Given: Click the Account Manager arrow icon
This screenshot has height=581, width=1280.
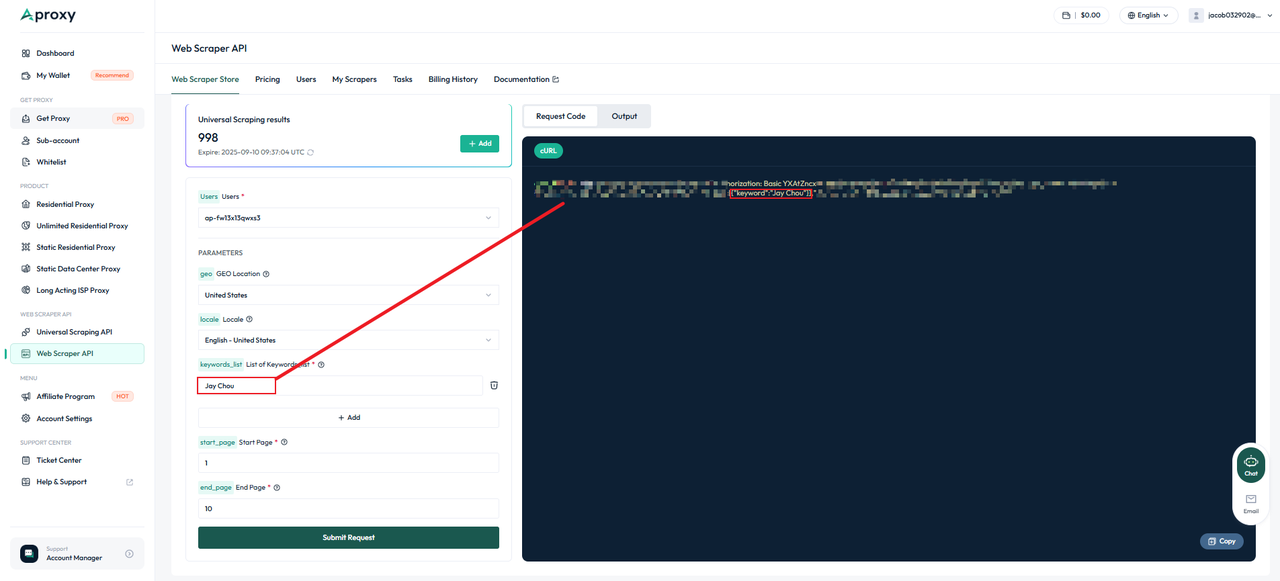Looking at the screenshot, I should point(129,553).
